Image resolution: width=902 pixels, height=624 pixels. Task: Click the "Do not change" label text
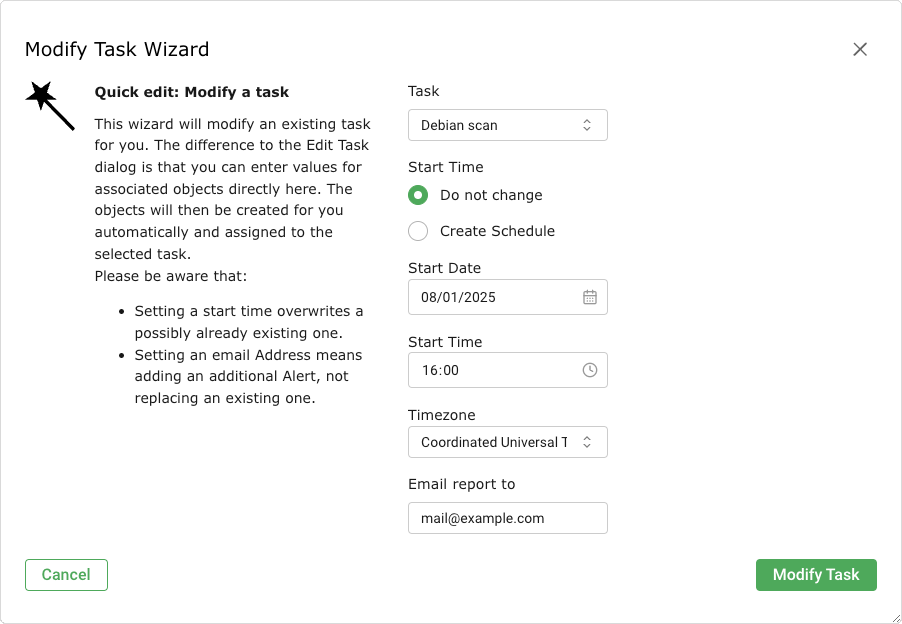tap(491, 195)
